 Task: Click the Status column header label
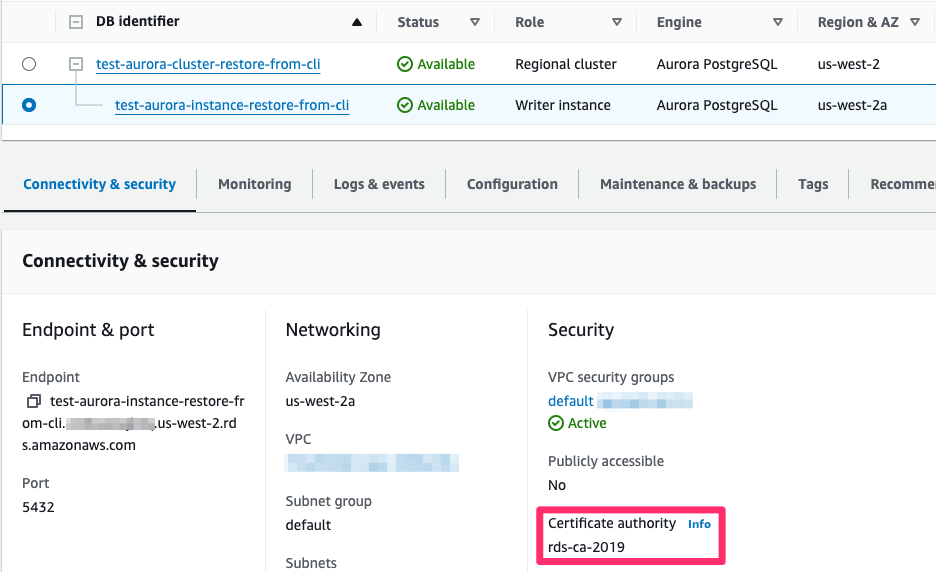click(418, 22)
